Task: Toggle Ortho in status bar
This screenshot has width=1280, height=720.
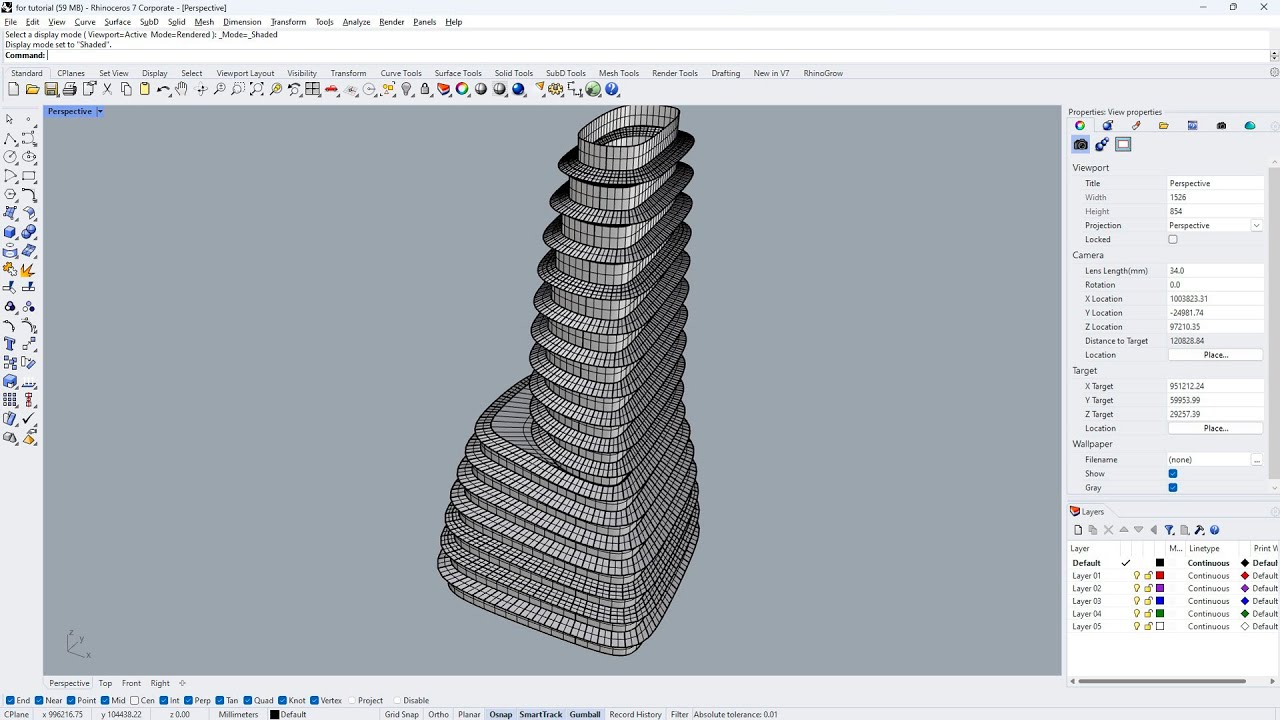Action: click(438, 714)
